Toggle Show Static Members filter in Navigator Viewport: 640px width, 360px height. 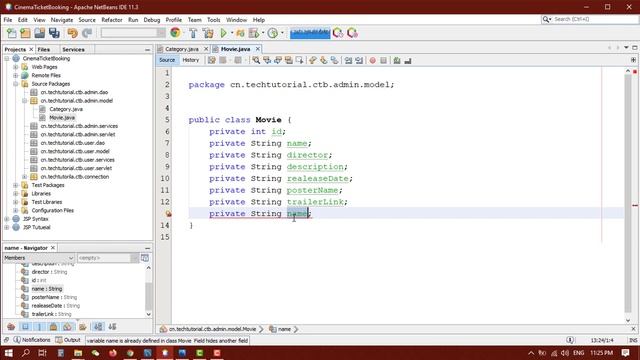click(39, 327)
